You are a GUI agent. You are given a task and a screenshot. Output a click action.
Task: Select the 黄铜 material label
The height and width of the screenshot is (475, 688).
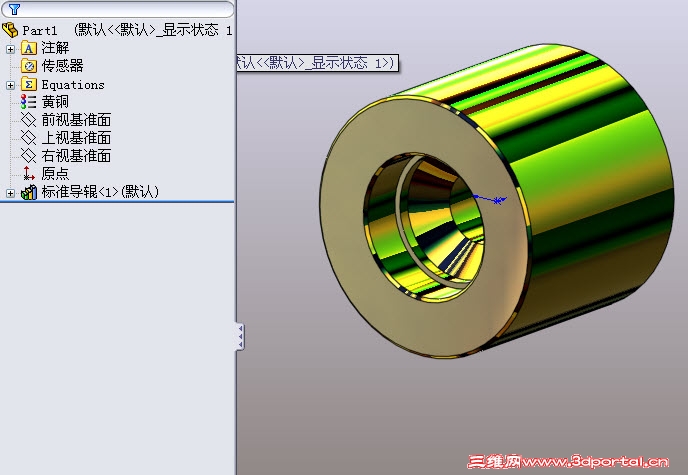point(55,102)
